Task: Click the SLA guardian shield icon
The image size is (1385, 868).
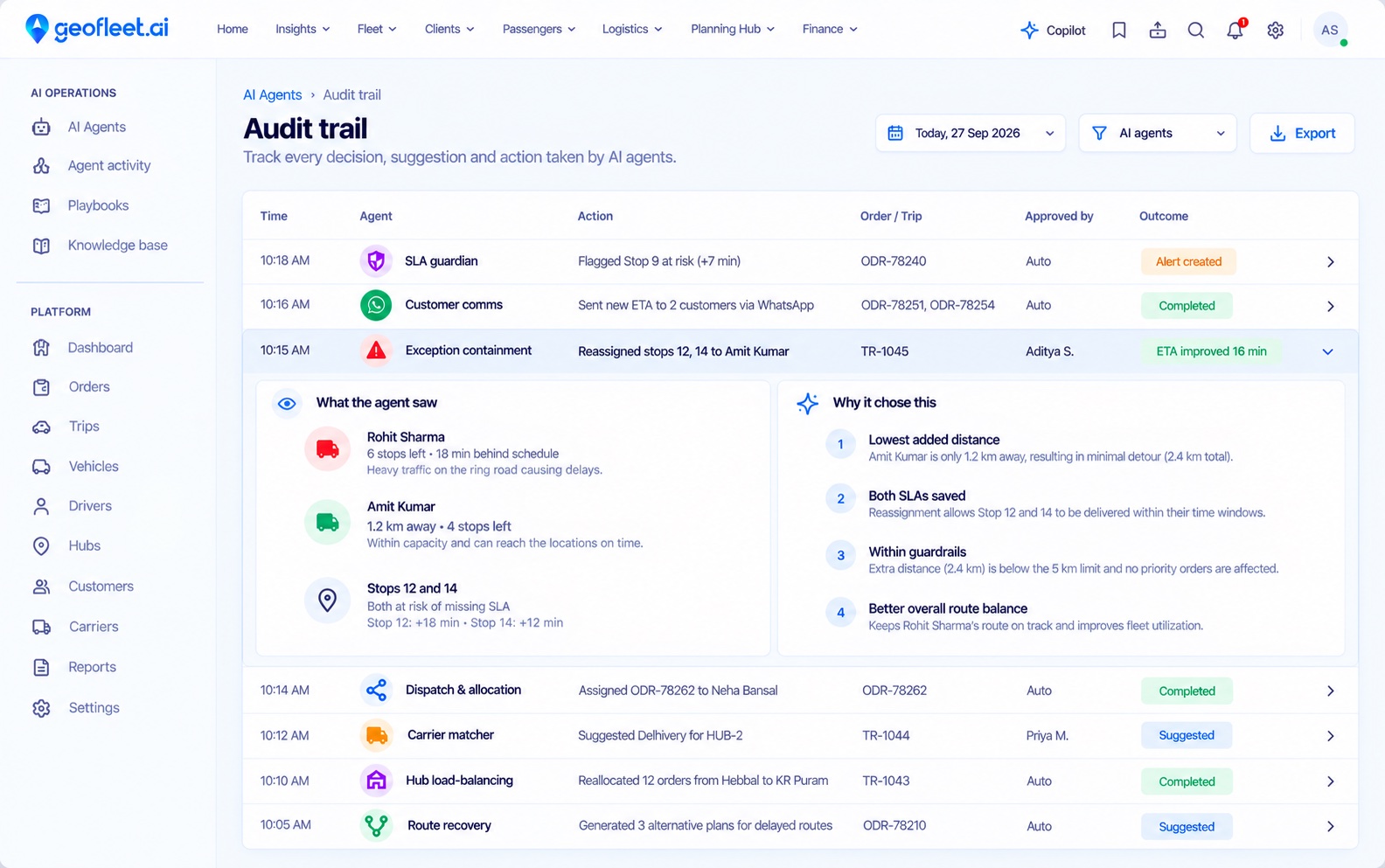Action: click(376, 260)
